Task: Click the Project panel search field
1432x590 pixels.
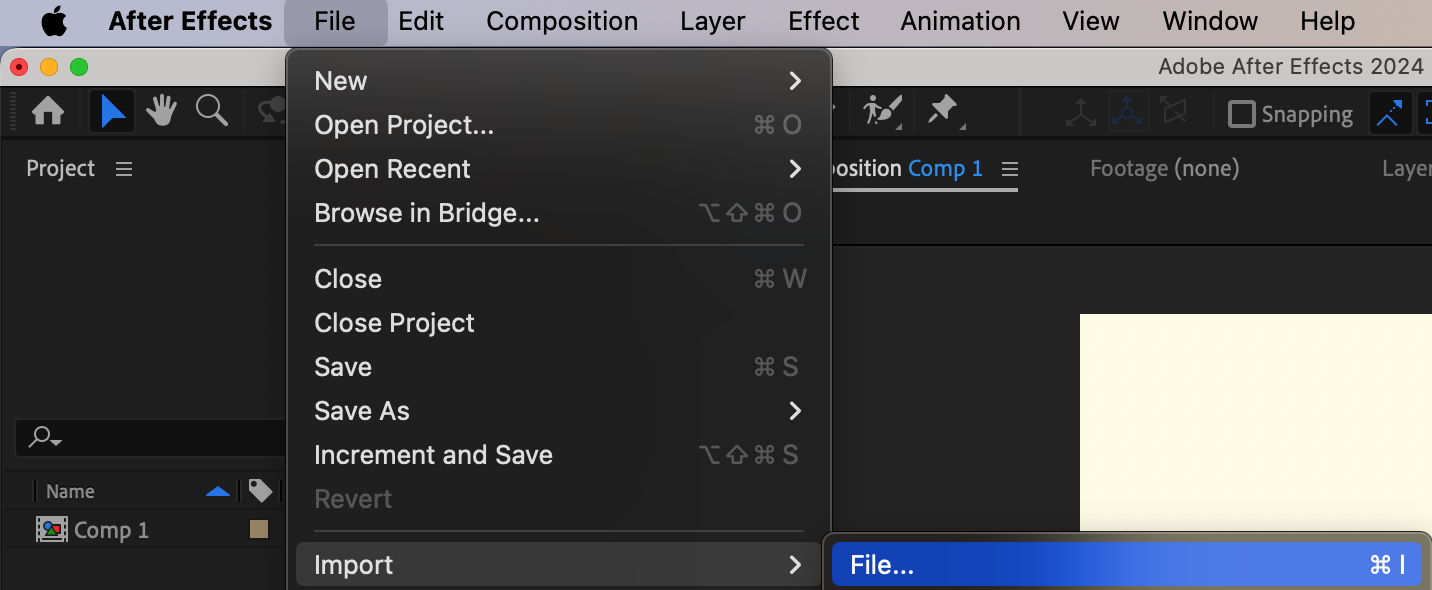Action: click(152, 438)
